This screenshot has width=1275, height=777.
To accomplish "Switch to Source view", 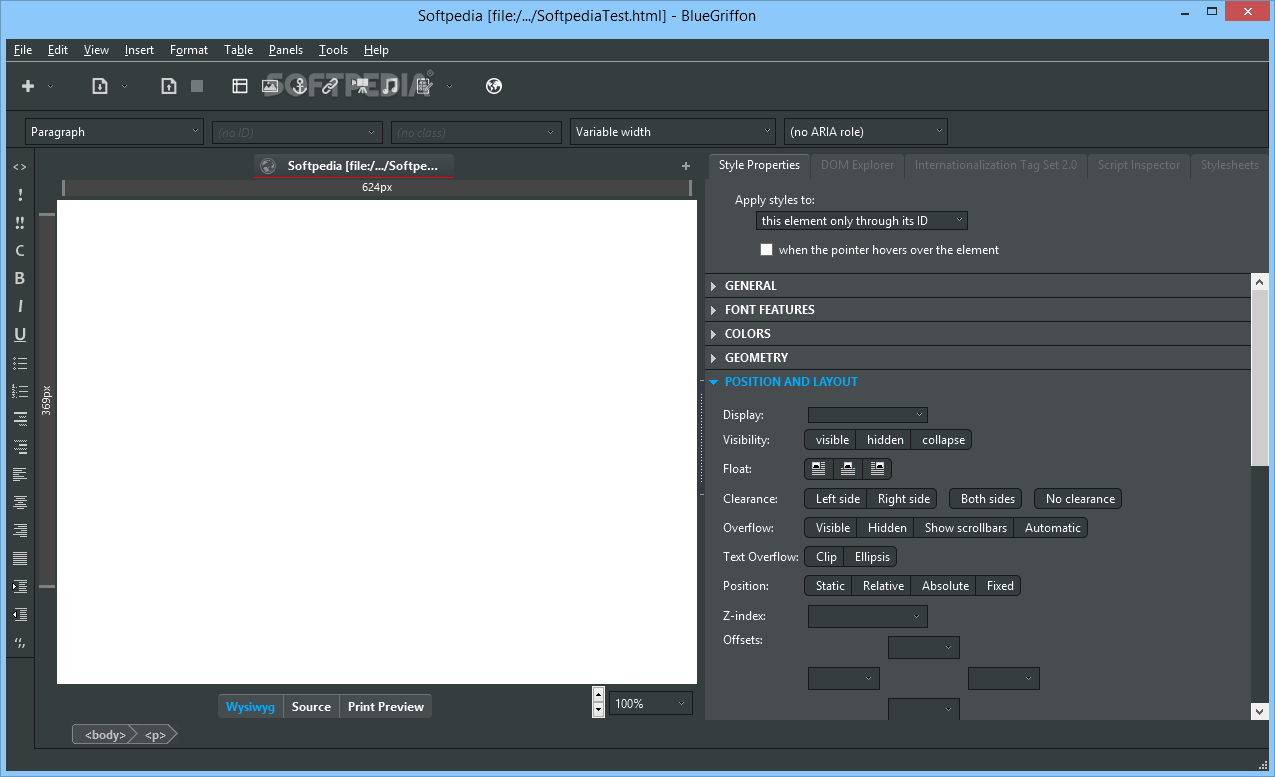I will pyautogui.click(x=311, y=707).
